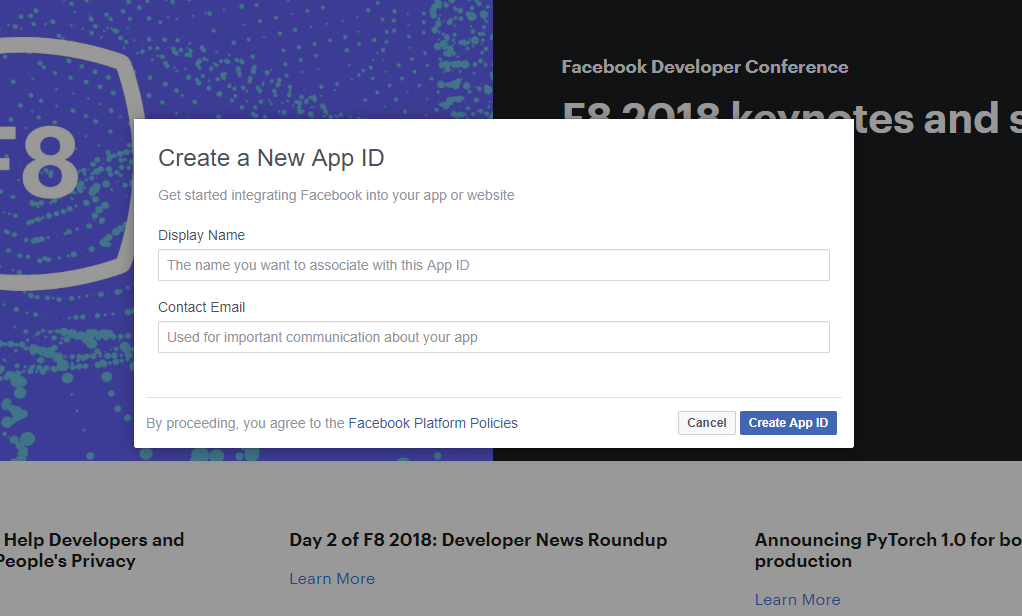1022x616 pixels.
Task: Click the Create a New App ID title
Action: pyautogui.click(x=271, y=158)
